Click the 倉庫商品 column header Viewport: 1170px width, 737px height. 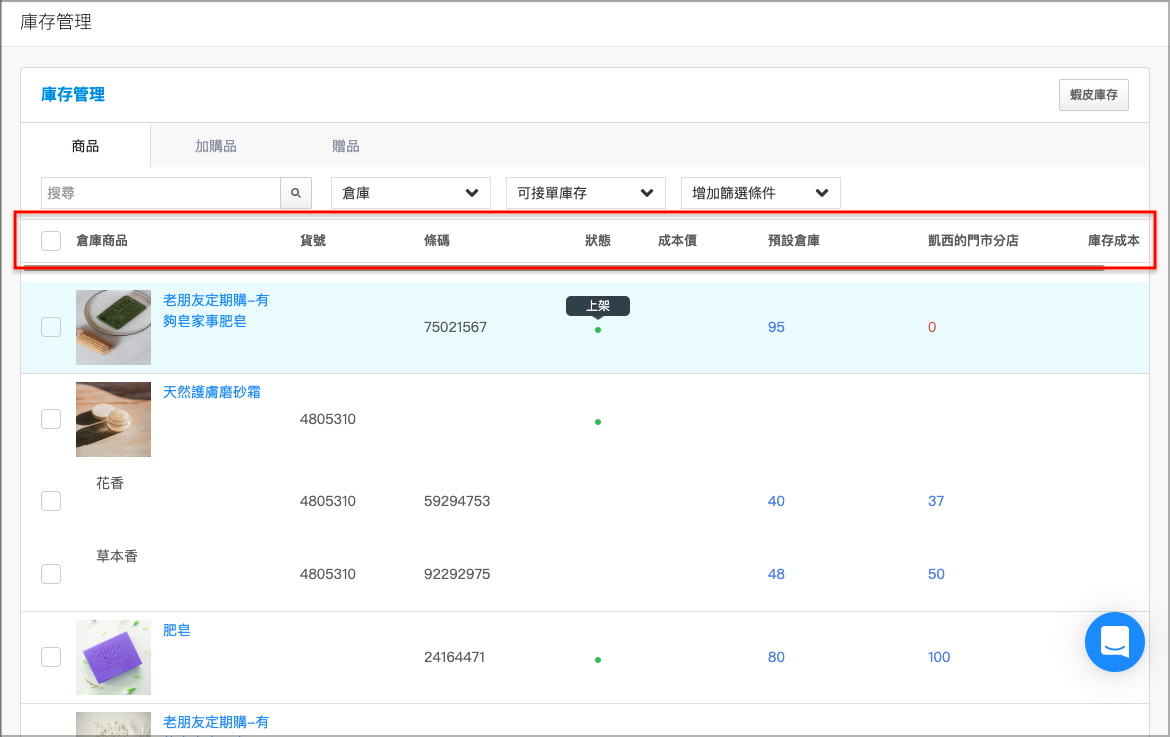101,241
